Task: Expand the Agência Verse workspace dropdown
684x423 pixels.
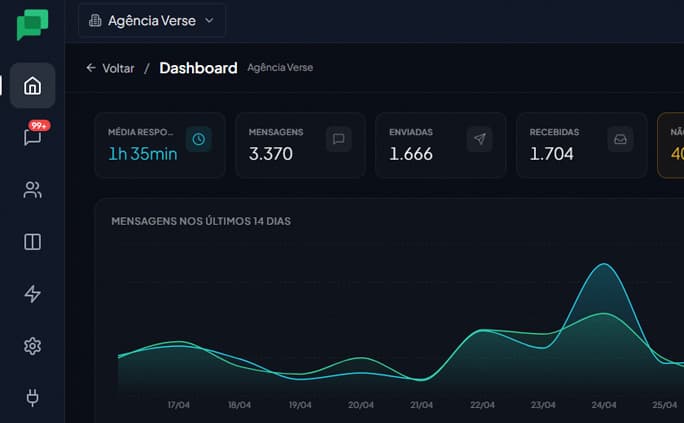Action: pos(152,20)
